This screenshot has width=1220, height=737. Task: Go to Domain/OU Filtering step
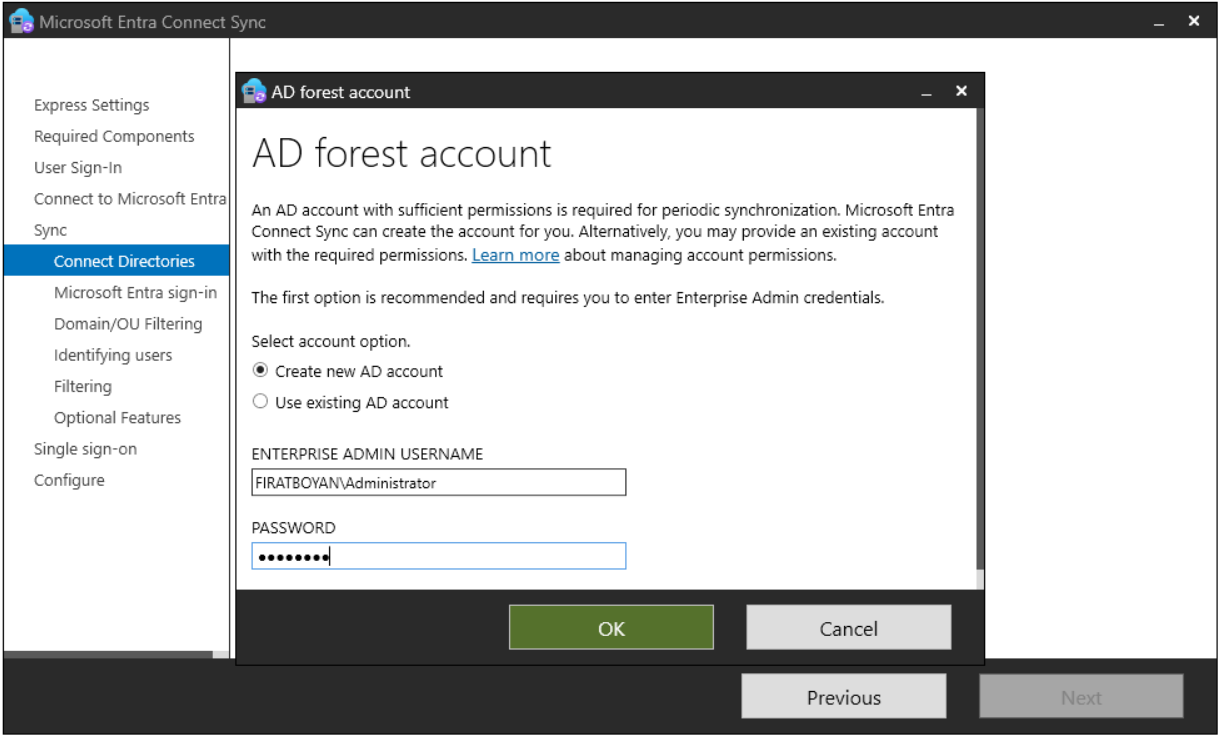point(128,323)
